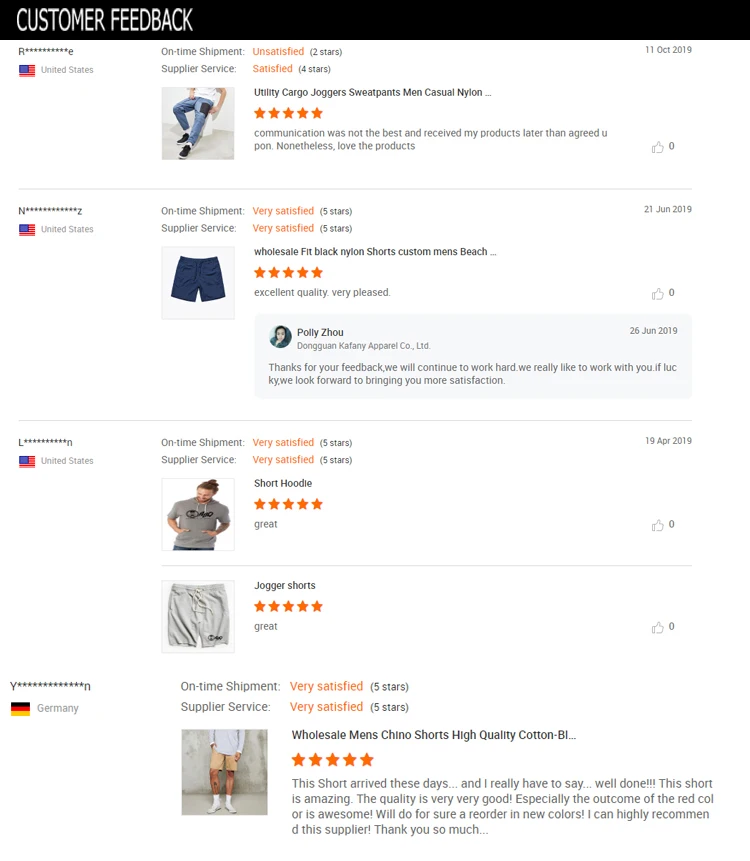Click United States flag beside R**********e

[27, 70]
